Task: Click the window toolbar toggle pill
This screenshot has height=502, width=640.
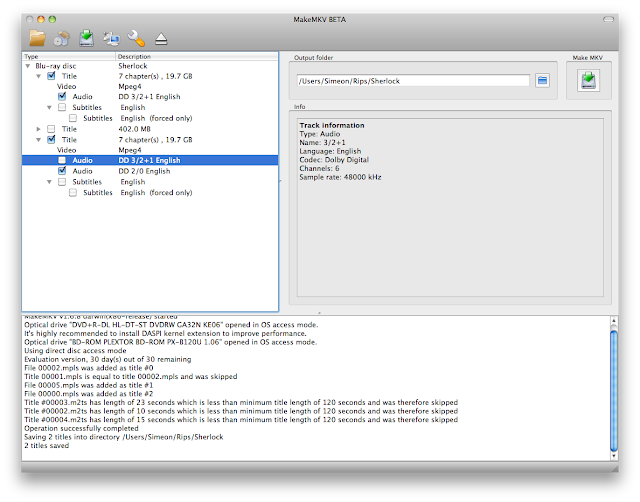Action: pos(609,19)
